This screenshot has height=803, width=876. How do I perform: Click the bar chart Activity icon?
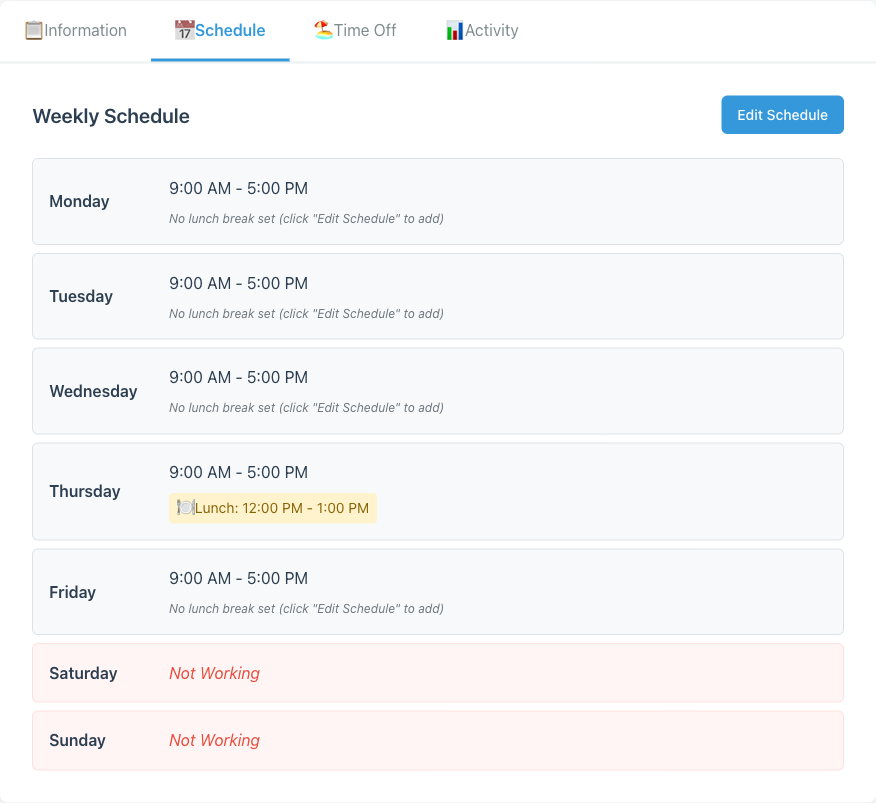point(454,30)
